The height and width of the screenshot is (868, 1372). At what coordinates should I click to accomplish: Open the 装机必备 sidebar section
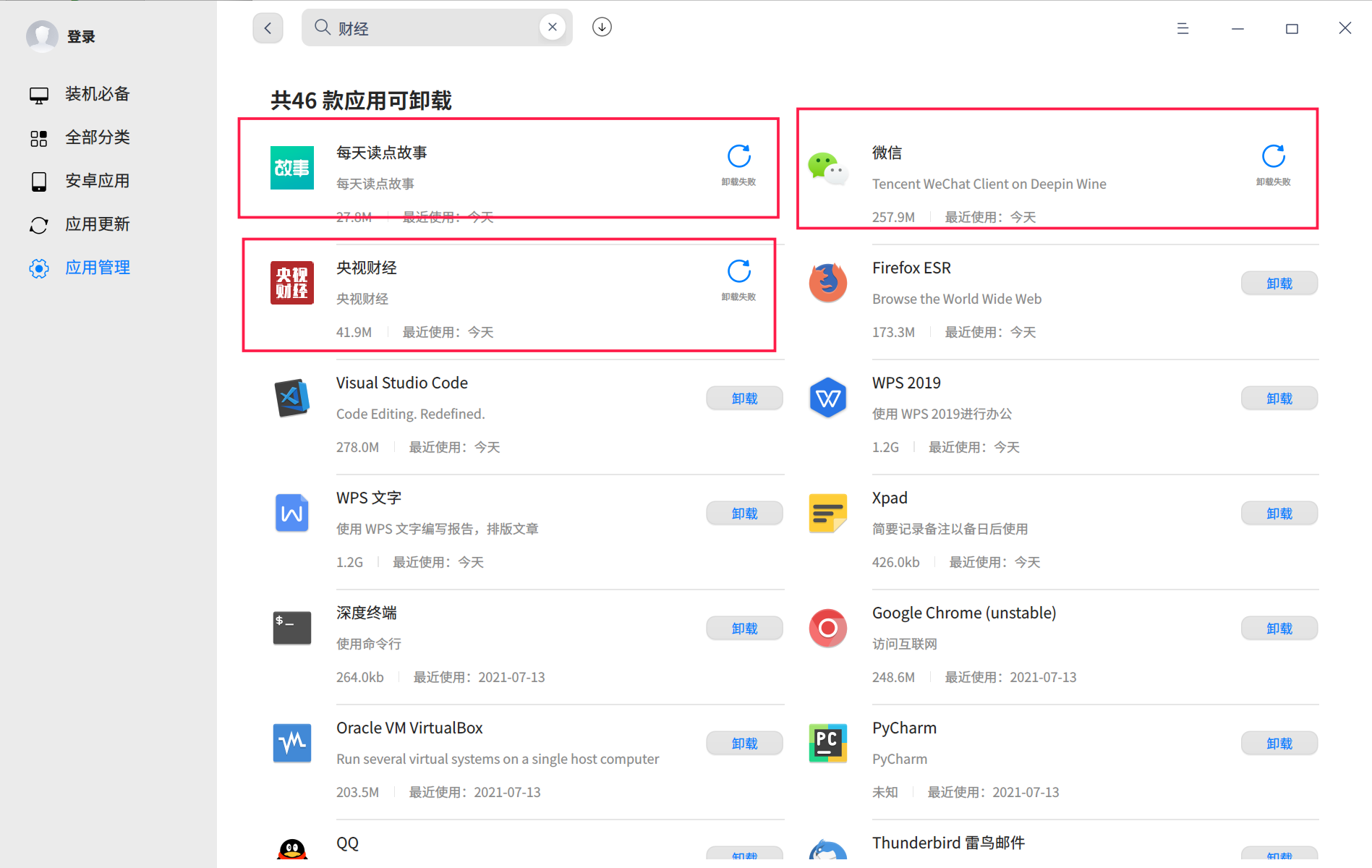click(x=98, y=94)
